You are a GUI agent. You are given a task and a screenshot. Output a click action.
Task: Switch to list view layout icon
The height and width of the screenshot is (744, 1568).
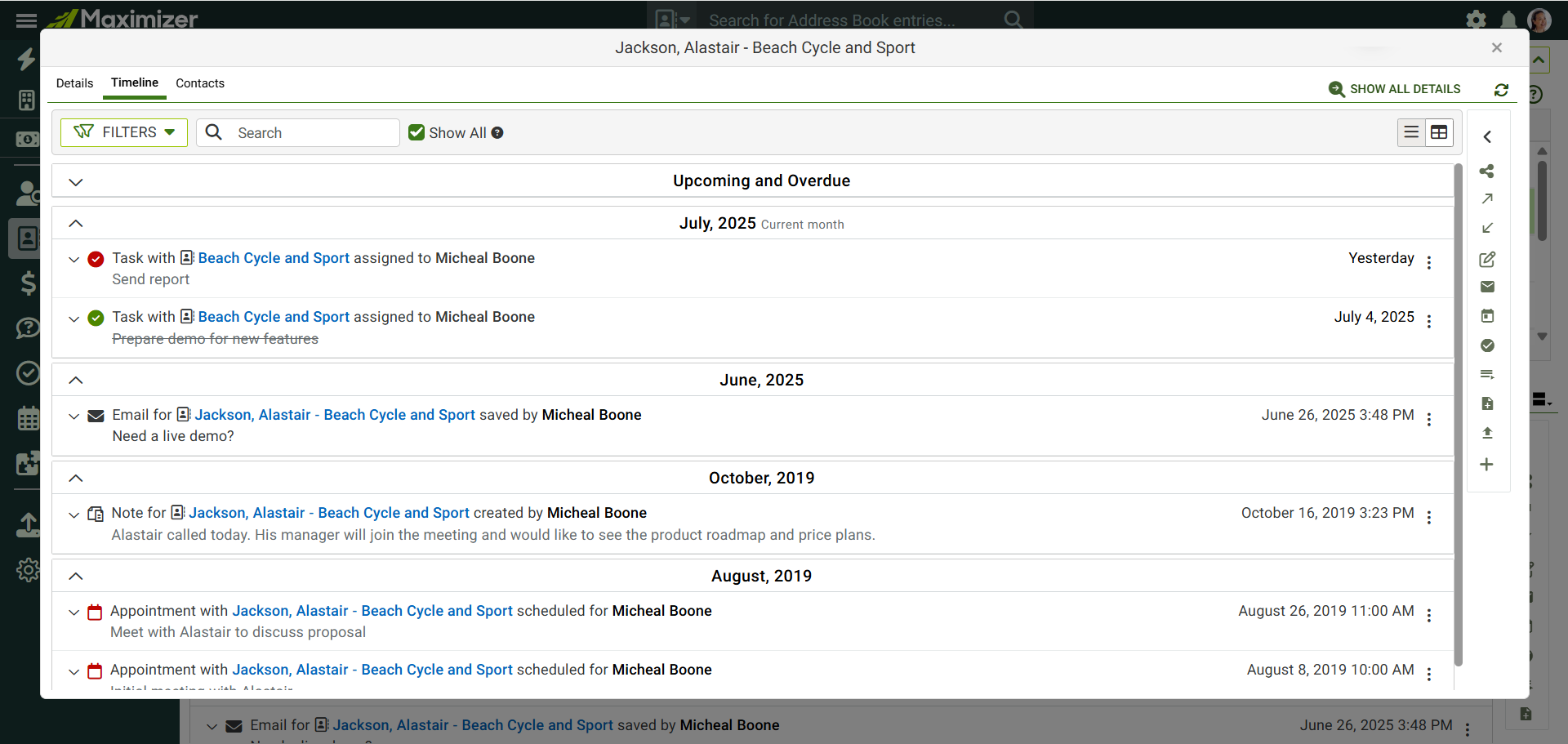1411,132
